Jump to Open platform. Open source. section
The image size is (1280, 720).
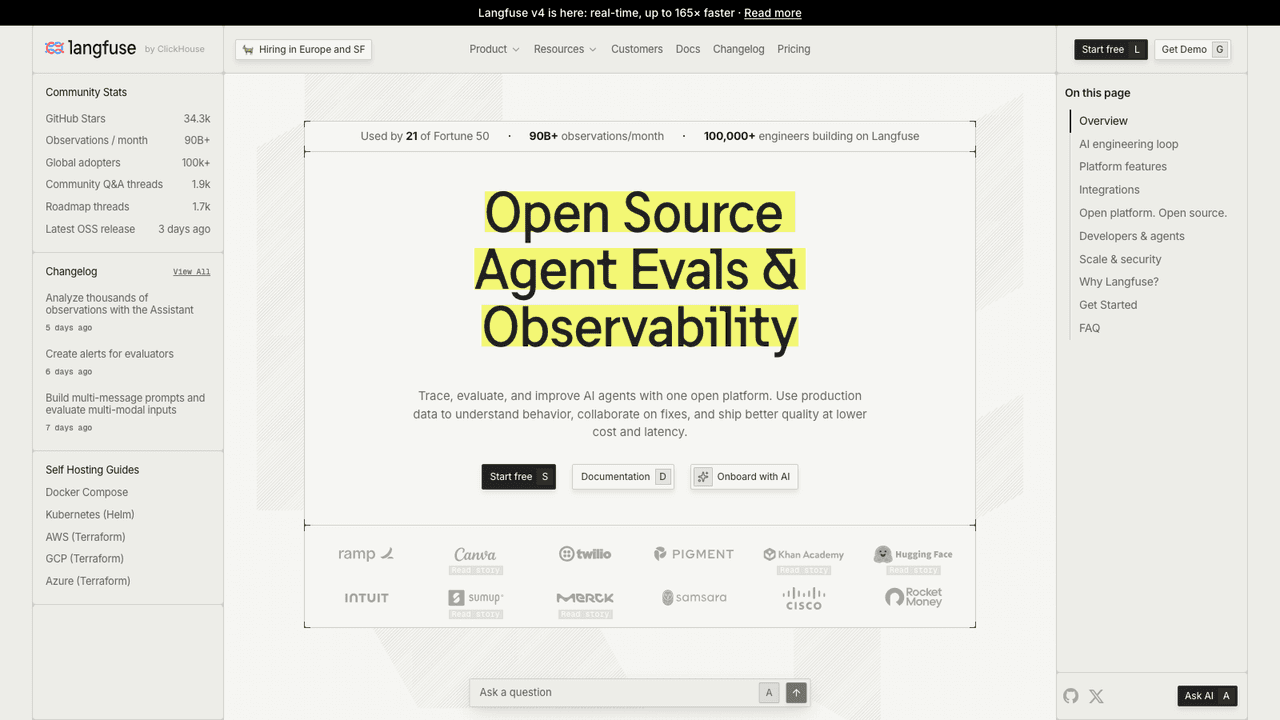tap(1153, 213)
